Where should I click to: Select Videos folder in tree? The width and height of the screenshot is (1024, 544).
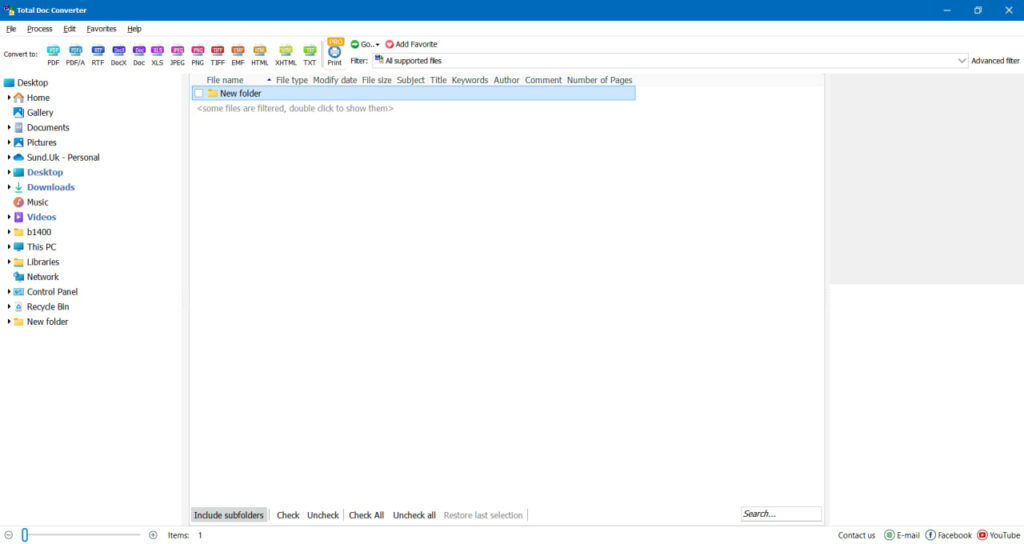pyautogui.click(x=41, y=217)
